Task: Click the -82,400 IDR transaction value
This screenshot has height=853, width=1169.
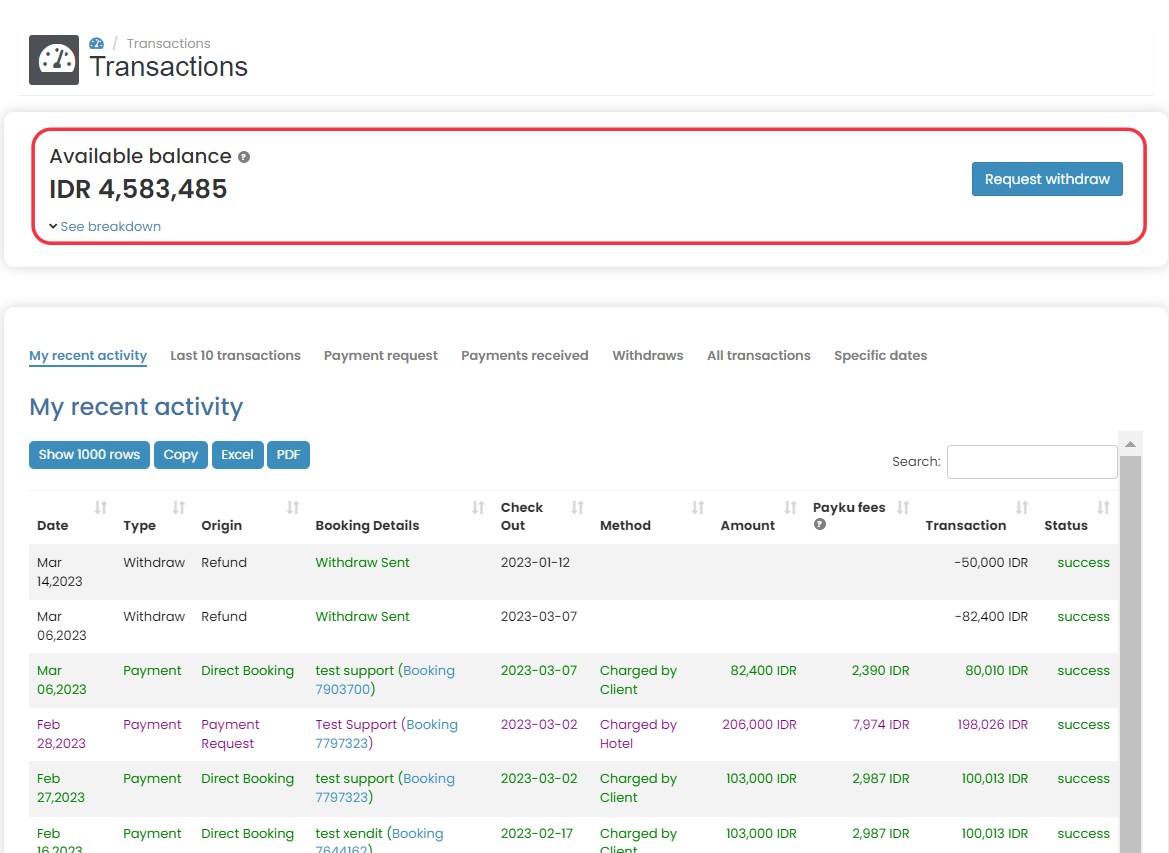Action: tap(991, 617)
